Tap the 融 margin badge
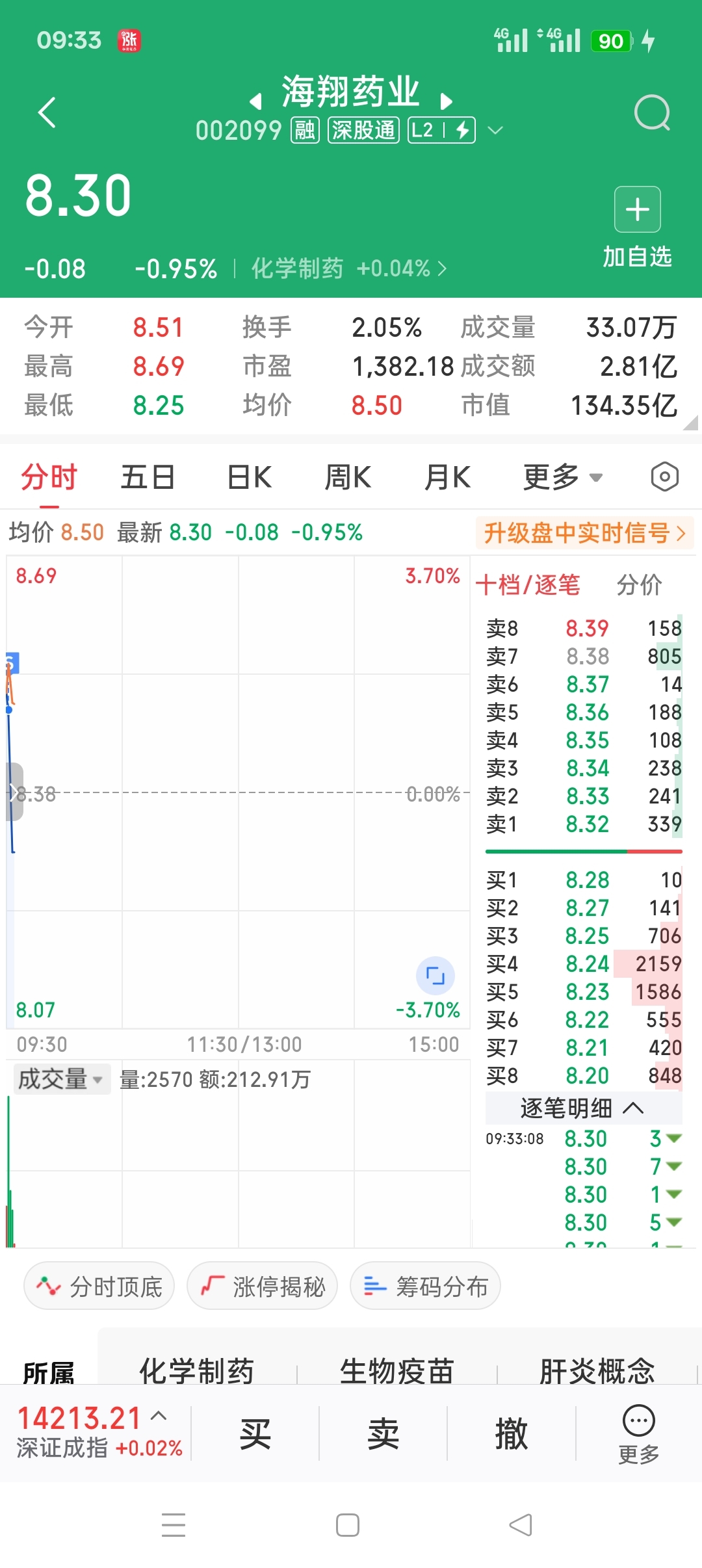The image size is (702, 1568). (305, 130)
